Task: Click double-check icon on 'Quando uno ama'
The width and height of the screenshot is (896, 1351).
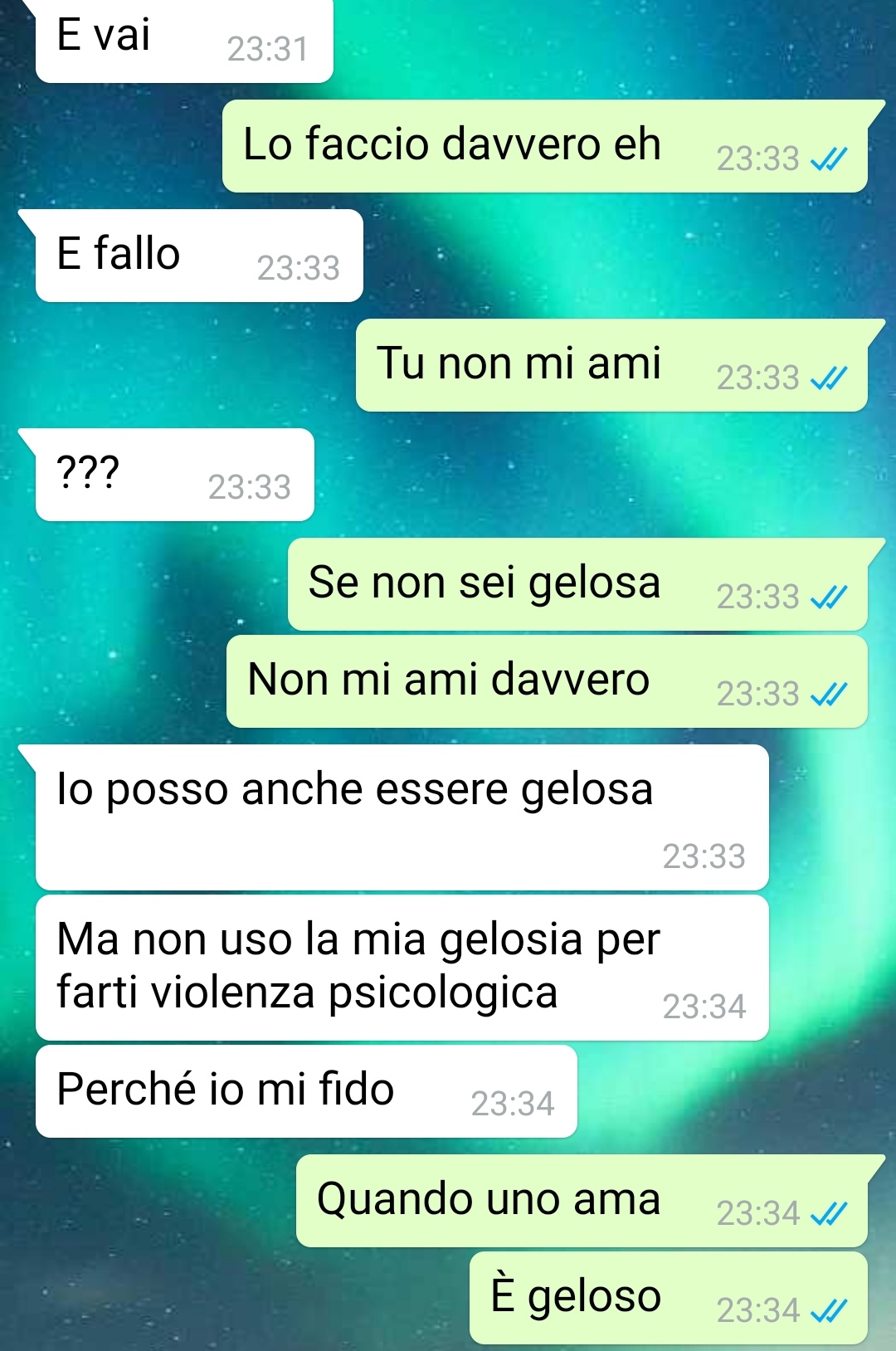Action: click(829, 1213)
